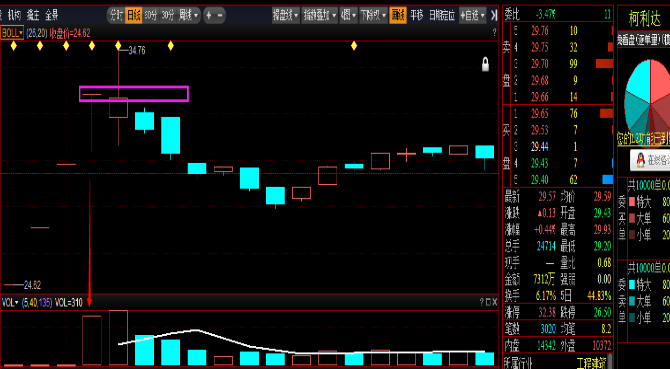Toggle the highlighted 画线 drawing button
Viewport: 670px width, 369px height.
pyautogui.click(x=398, y=16)
